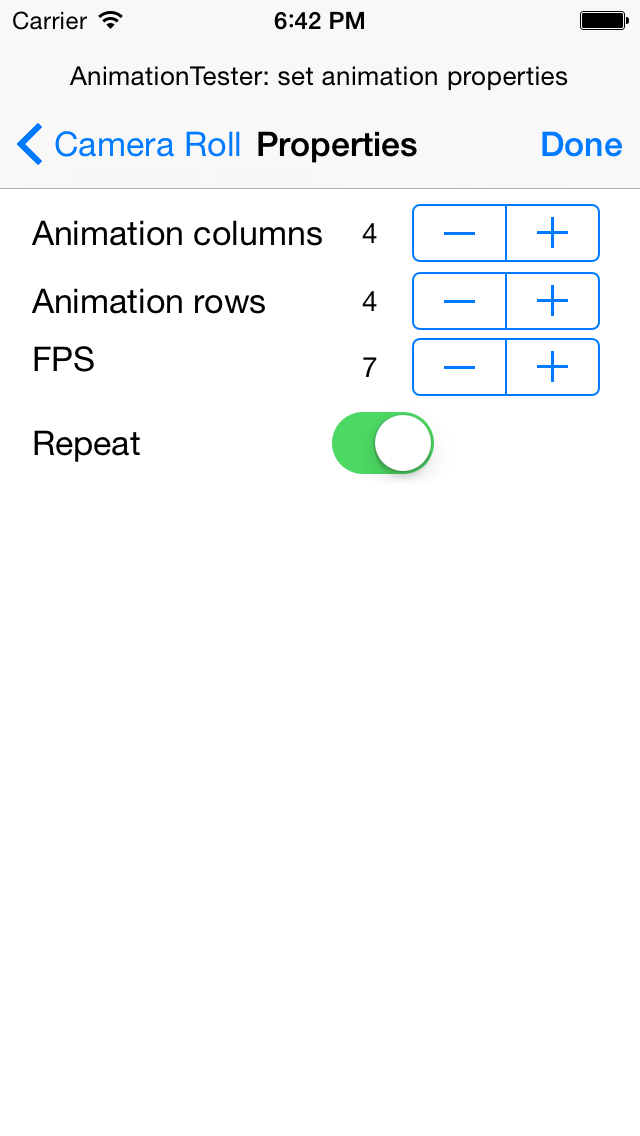The image size is (640, 1136).
Task: Tap the battery icon in status bar
Action: click(x=604, y=19)
